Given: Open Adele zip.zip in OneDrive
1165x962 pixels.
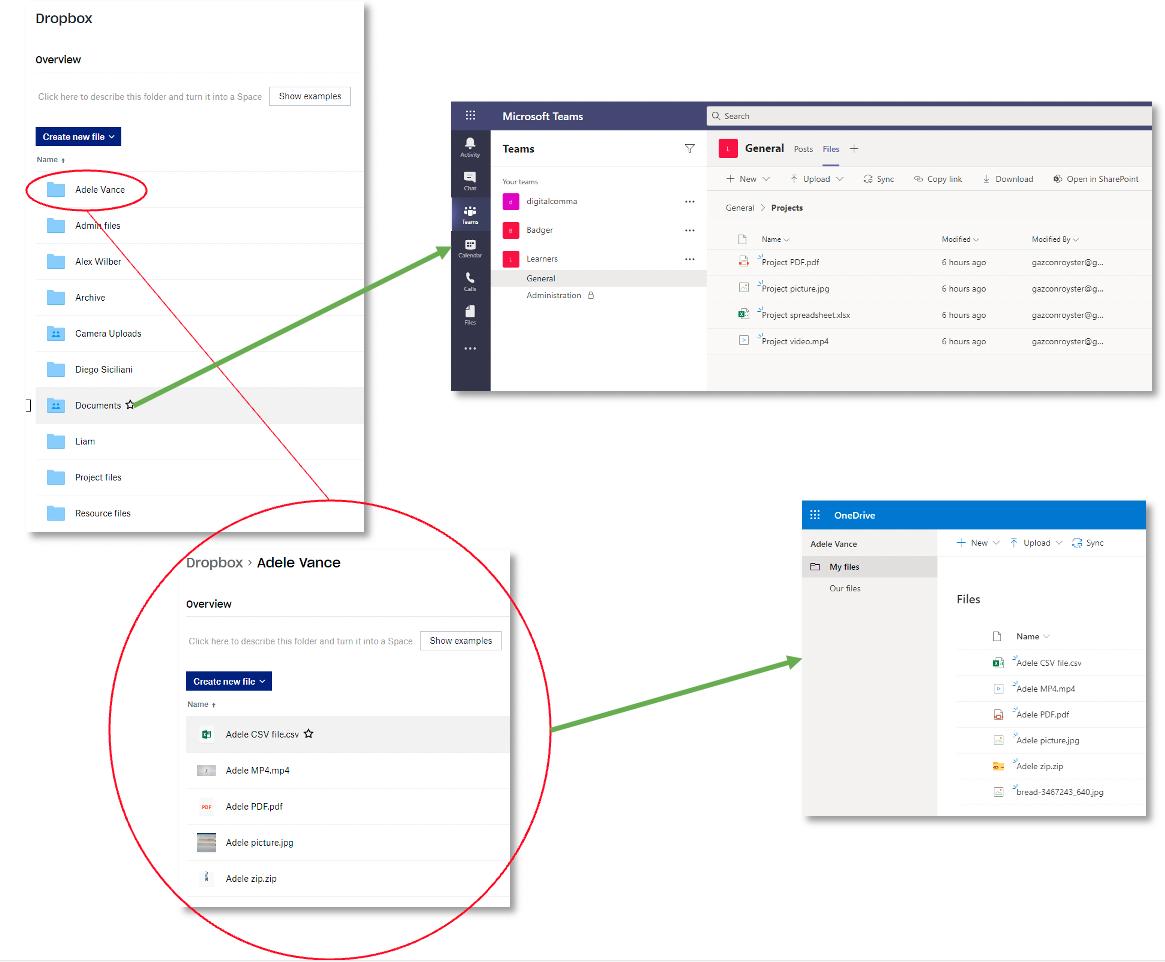Looking at the screenshot, I should [x=1039, y=767].
